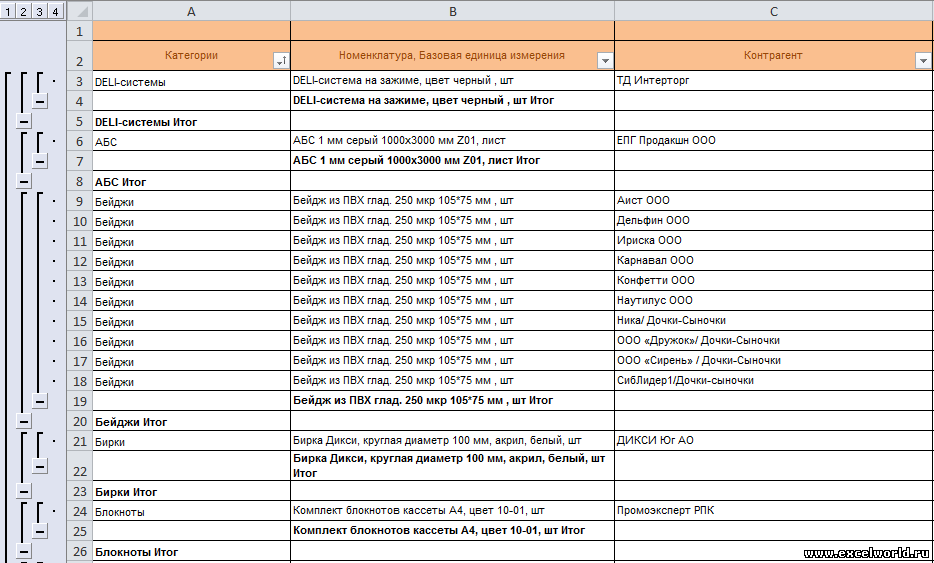Select cell Карнавал ООО
This screenshot has width=934, height=563.
point(774,260)
